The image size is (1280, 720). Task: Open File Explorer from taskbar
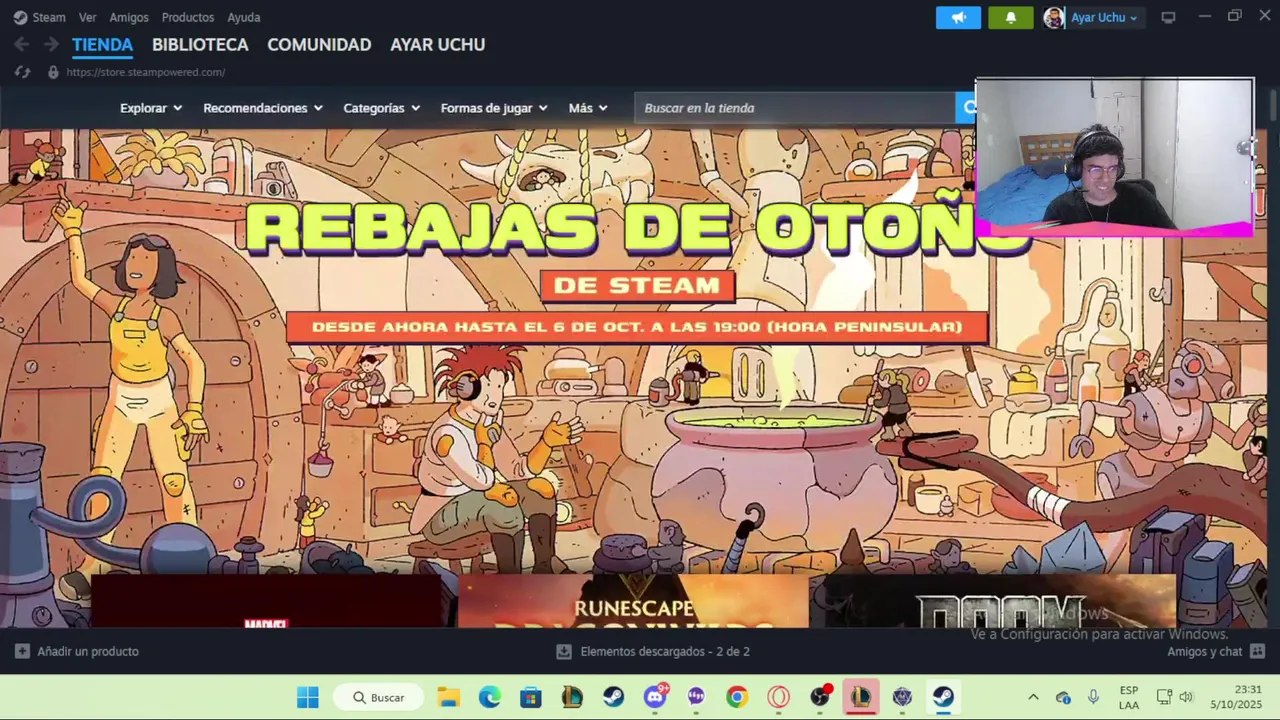click(x=448, y=697)
